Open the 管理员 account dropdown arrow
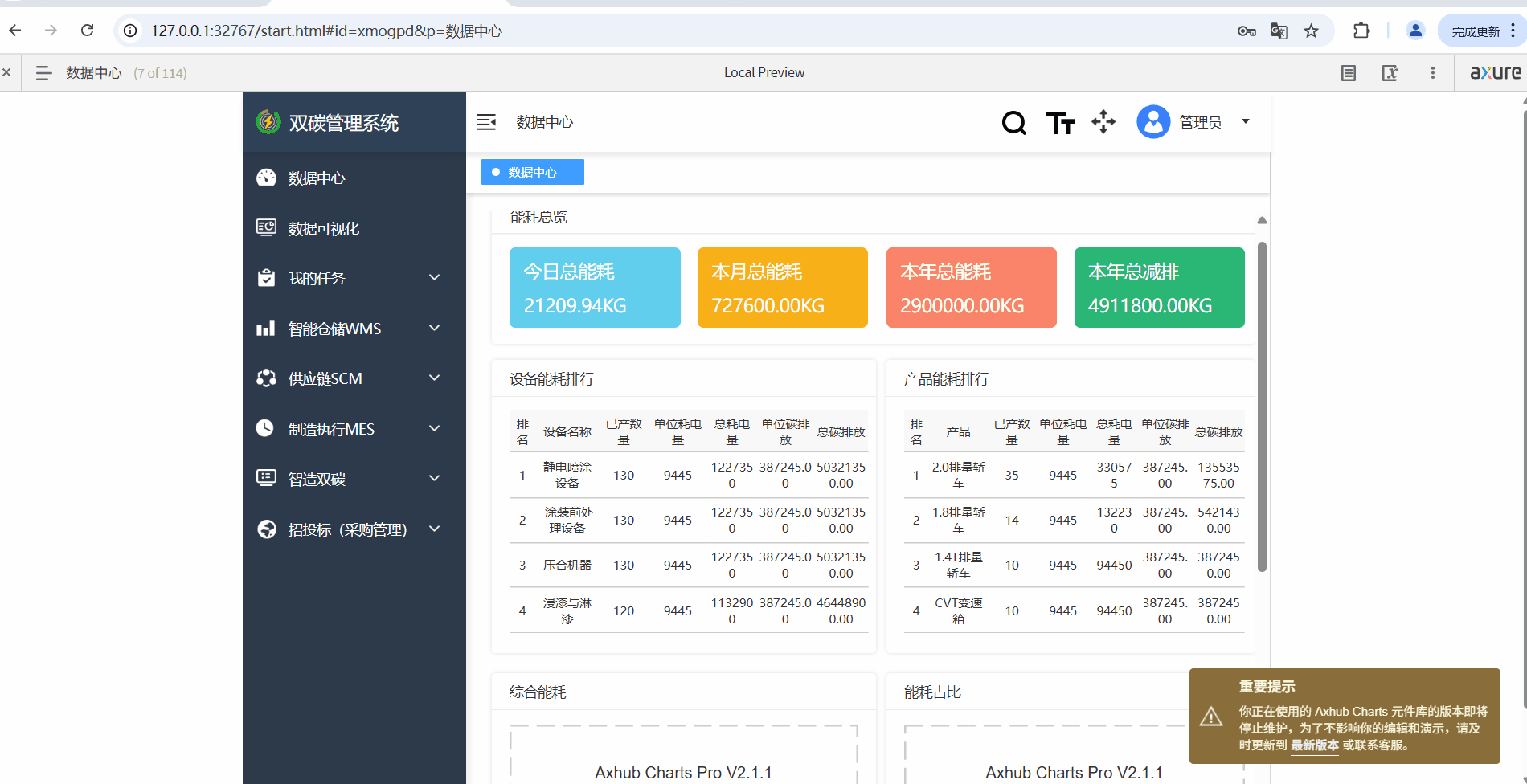 click(1246, 122)
